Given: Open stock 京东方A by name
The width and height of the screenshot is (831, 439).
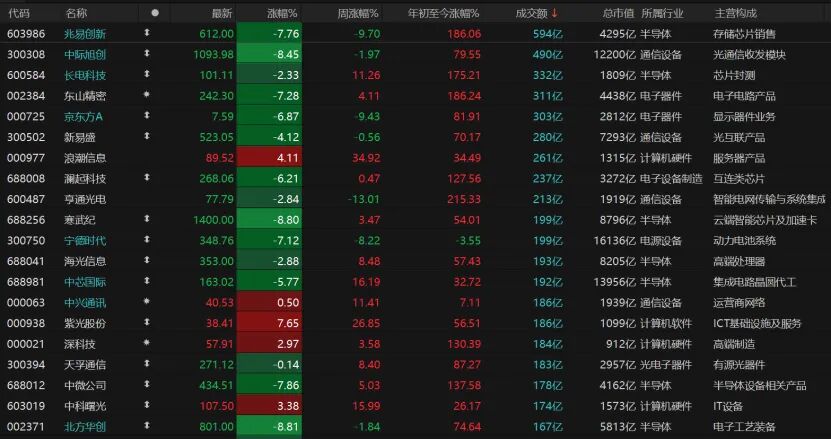Looking at the screenshot, I should click(x=84, y=117).
